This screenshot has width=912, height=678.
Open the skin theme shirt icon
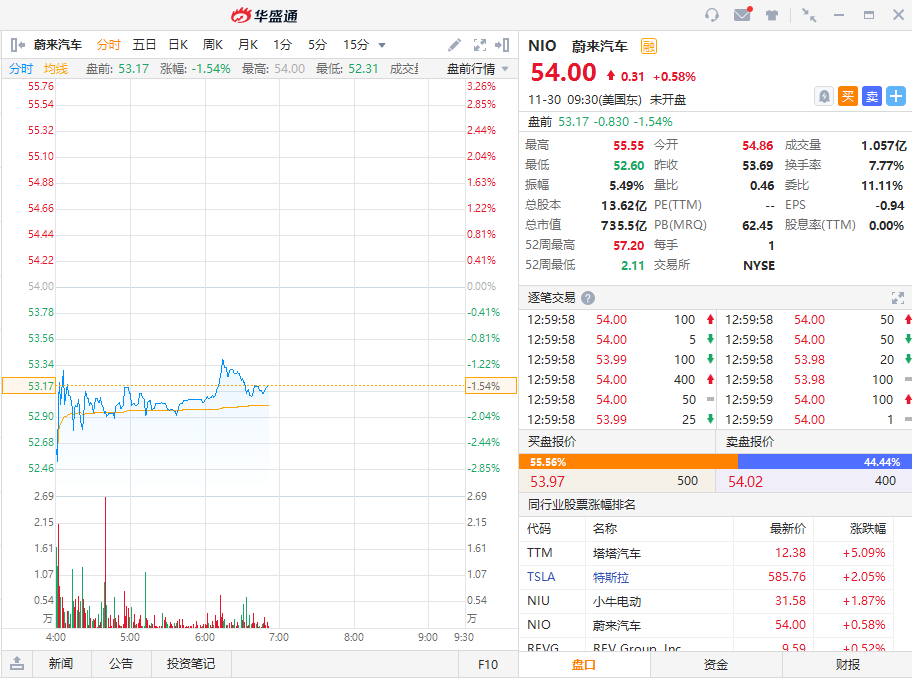coord(772,15)
